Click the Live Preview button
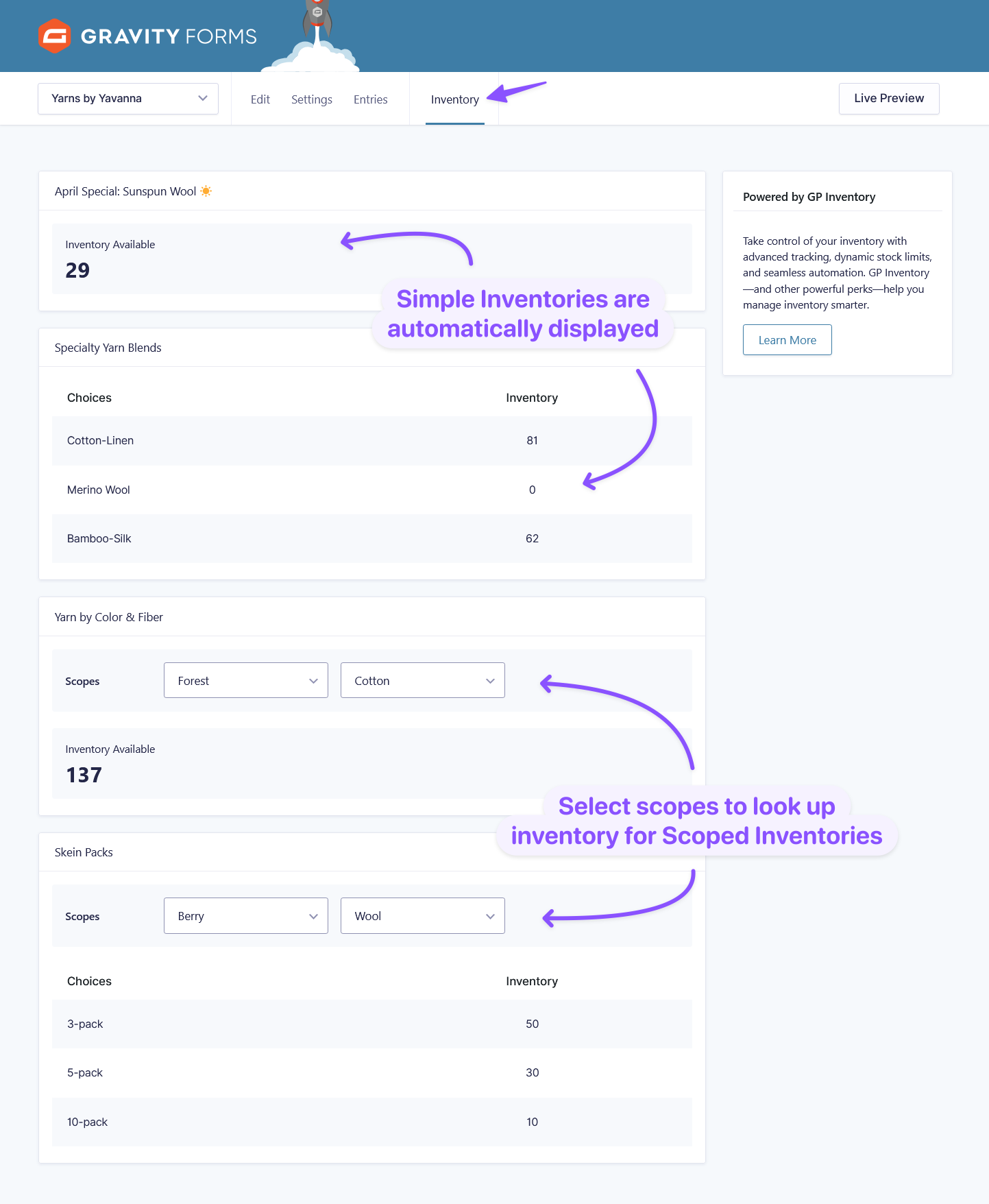Viewport: 989px width, 1204px height. (x=889, y=98)
